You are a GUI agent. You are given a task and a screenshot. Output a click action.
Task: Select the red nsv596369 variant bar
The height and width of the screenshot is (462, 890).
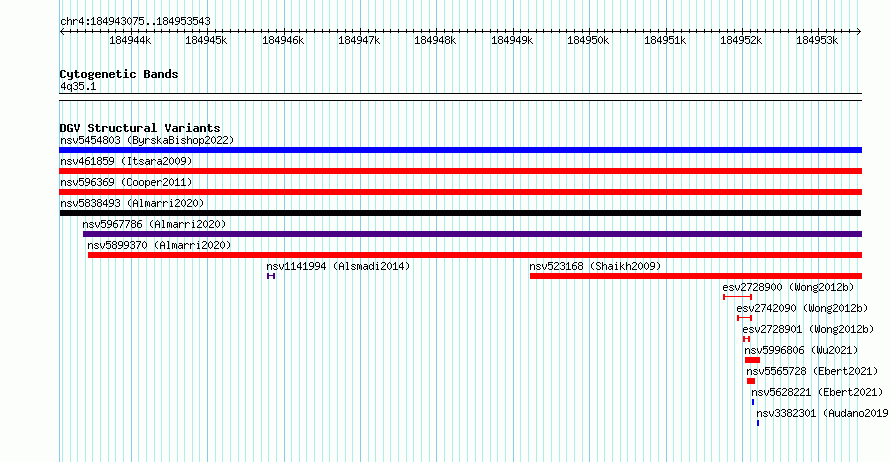(x=460, y=192)
